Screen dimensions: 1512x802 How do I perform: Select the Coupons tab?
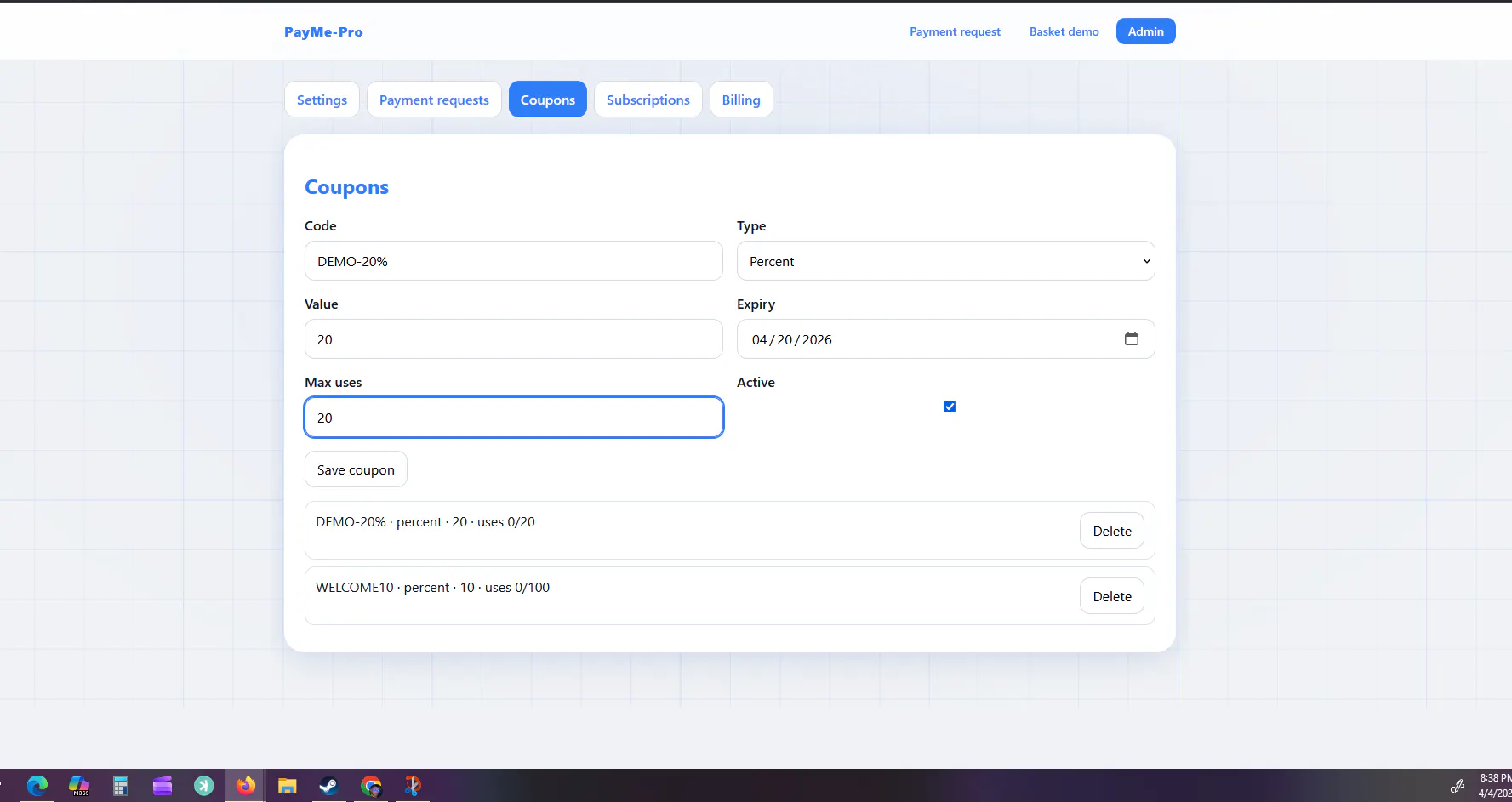tap(548, 100)
